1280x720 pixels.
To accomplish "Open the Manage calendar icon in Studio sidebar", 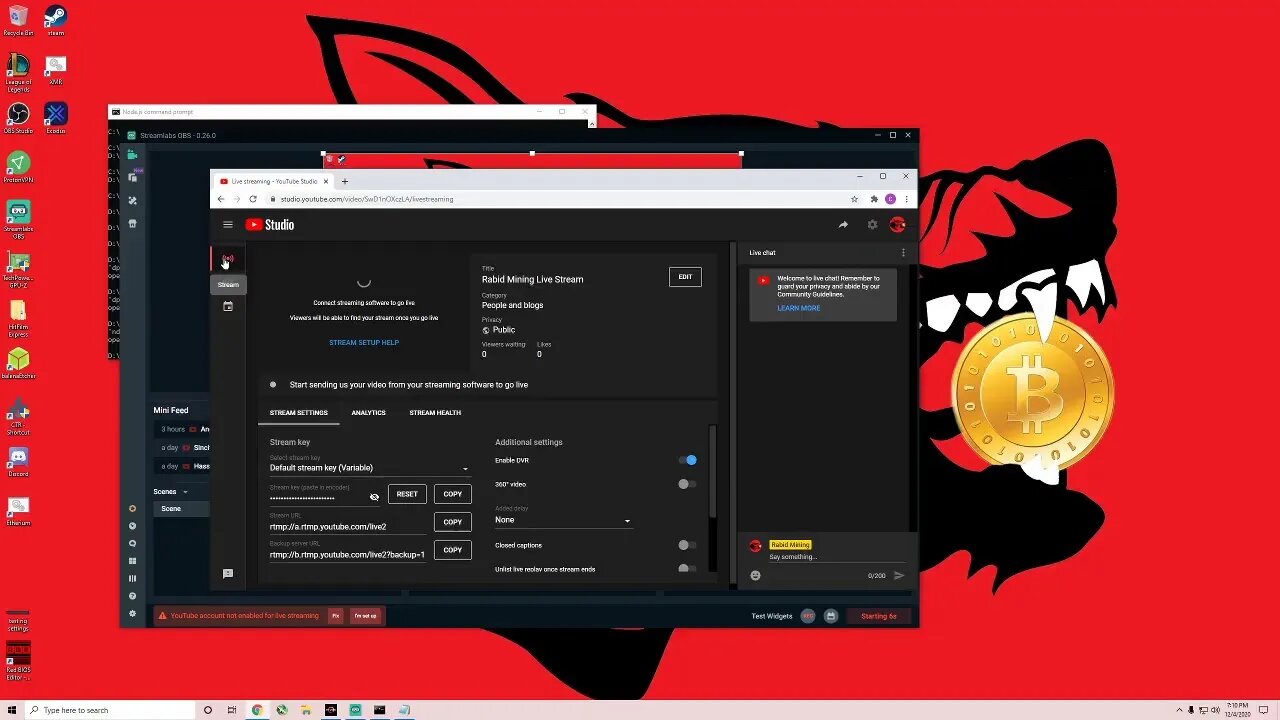I will pyautogui.click(x=228, y=306).
